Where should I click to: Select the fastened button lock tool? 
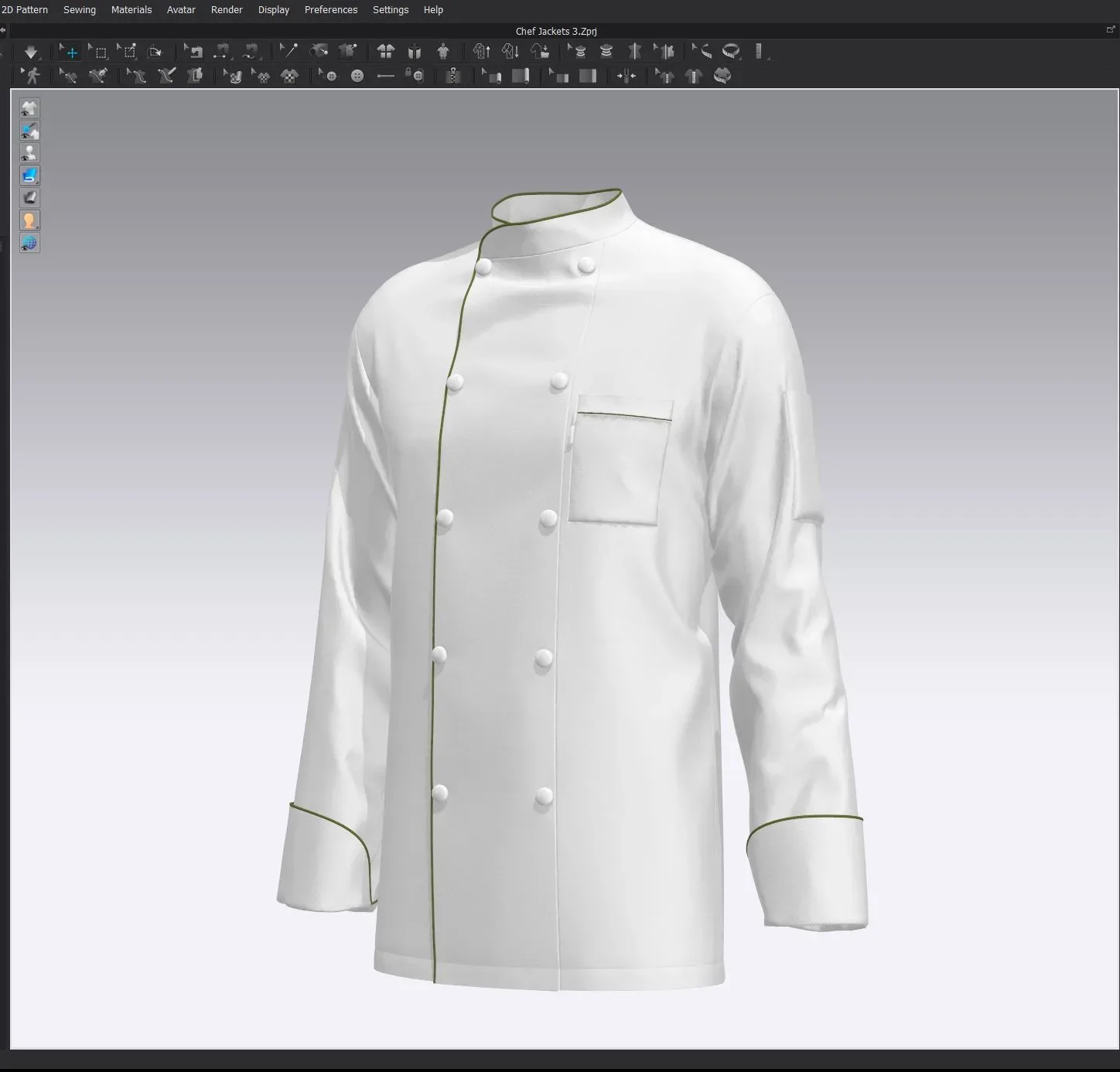pos(415,75)
